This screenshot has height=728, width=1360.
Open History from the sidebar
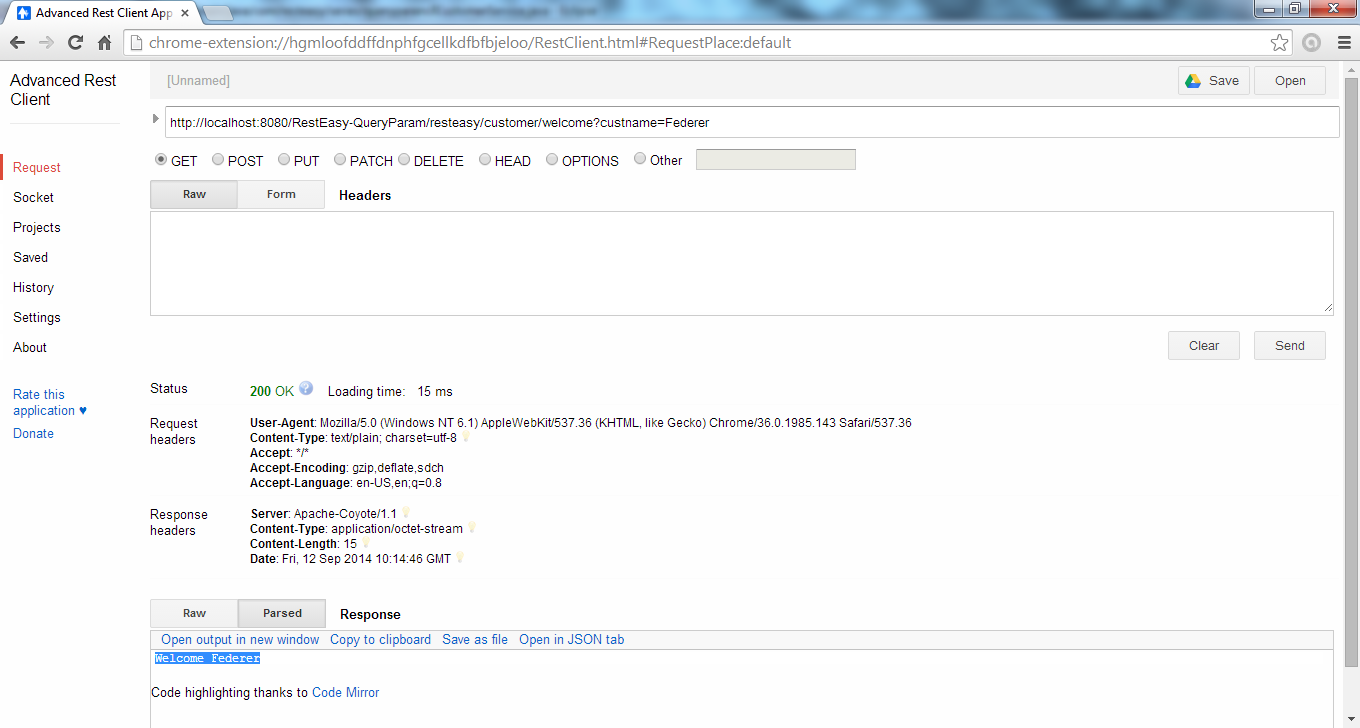(33, 287)
